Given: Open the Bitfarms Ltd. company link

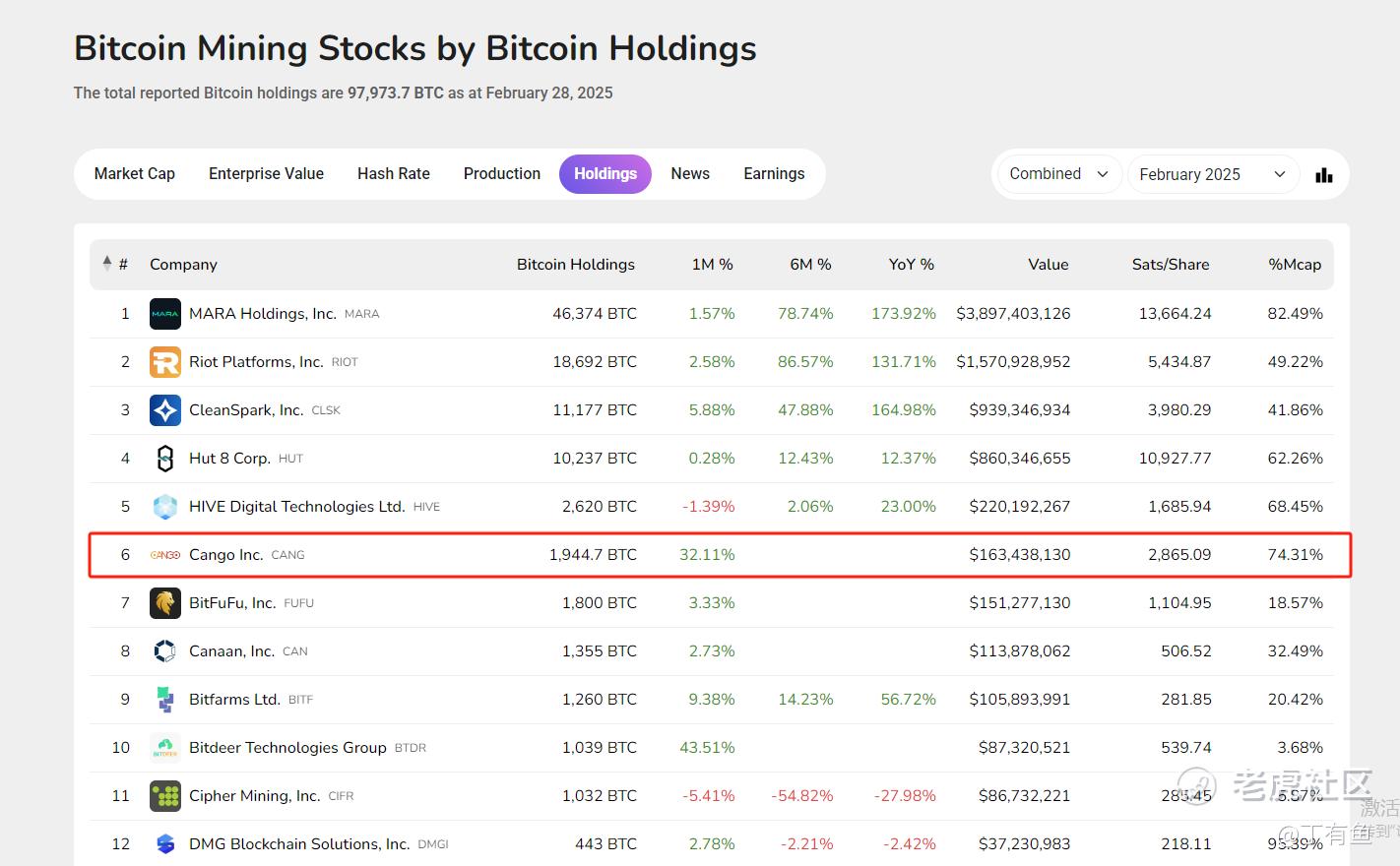Looking at the screenshot, I should point(234,700).
